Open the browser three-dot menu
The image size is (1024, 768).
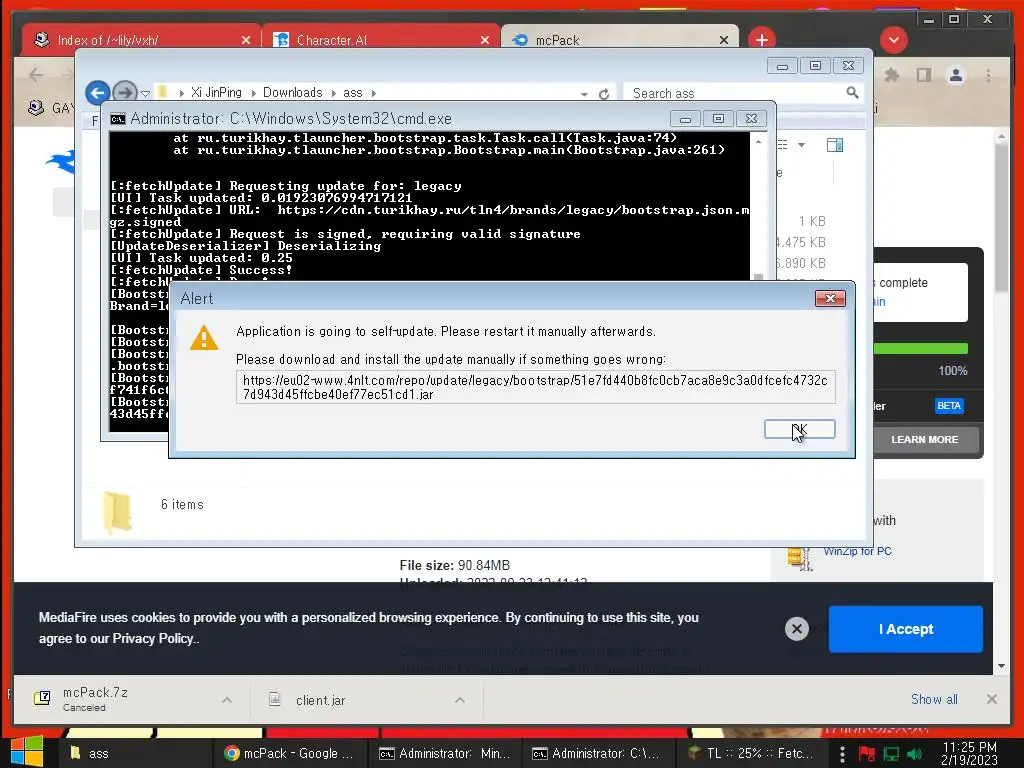988,75
